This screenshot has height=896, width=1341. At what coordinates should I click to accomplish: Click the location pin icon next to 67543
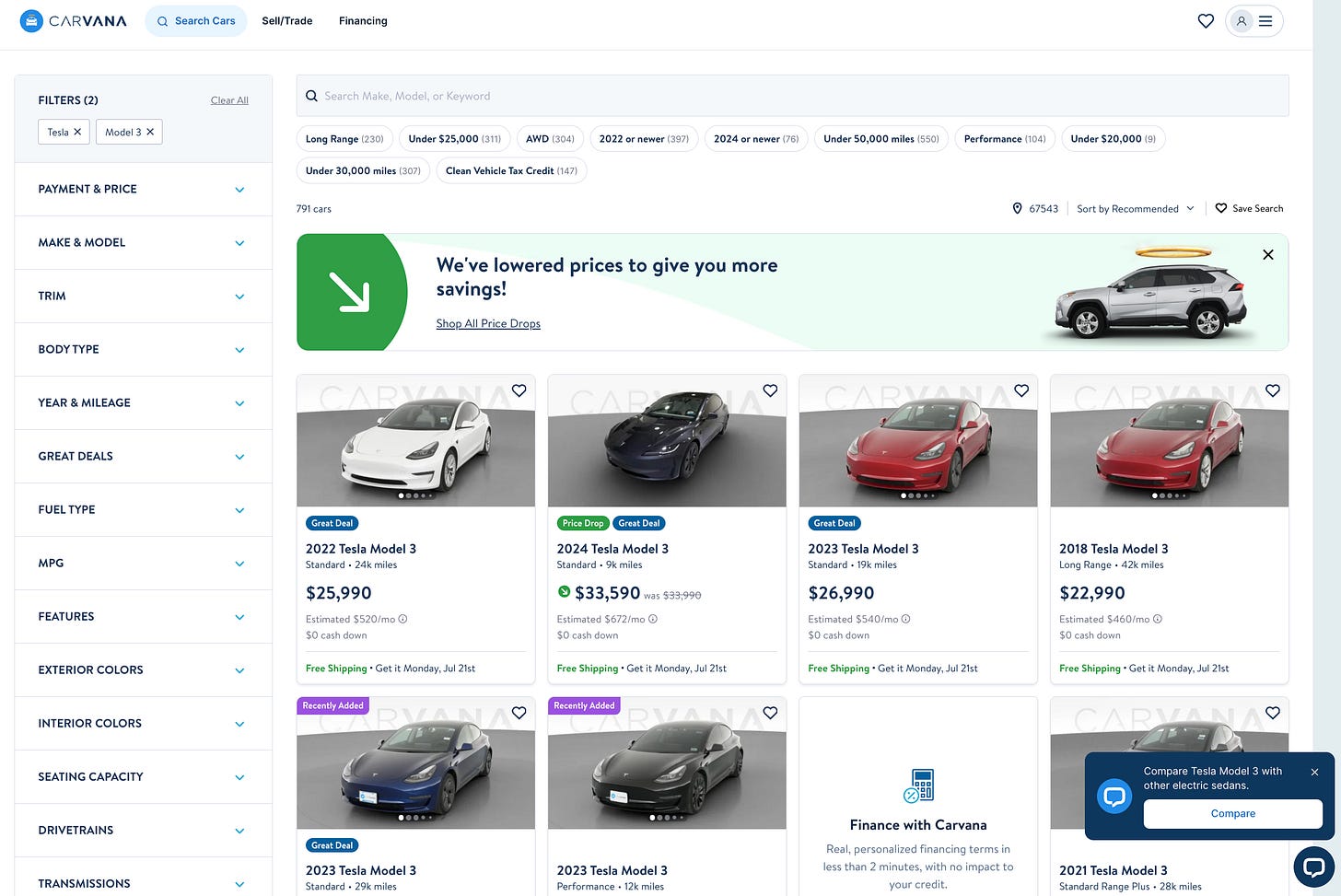pos(1017,209)
